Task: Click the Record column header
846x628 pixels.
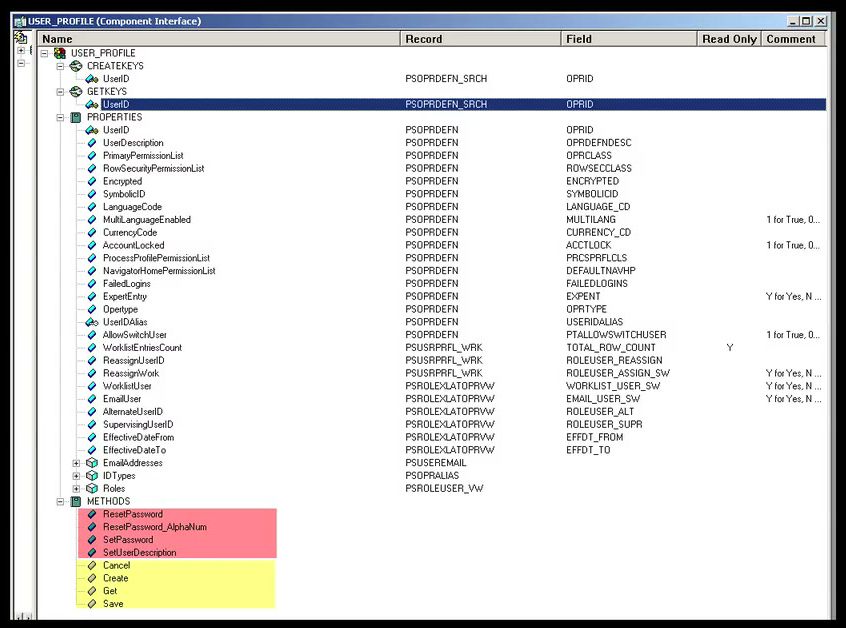Action: (x=480, y=39)
